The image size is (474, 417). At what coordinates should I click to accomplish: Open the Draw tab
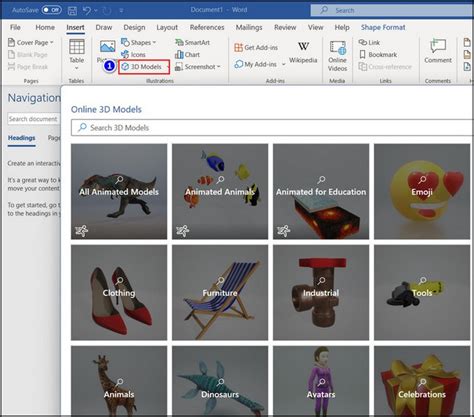(x=104, y=27)
